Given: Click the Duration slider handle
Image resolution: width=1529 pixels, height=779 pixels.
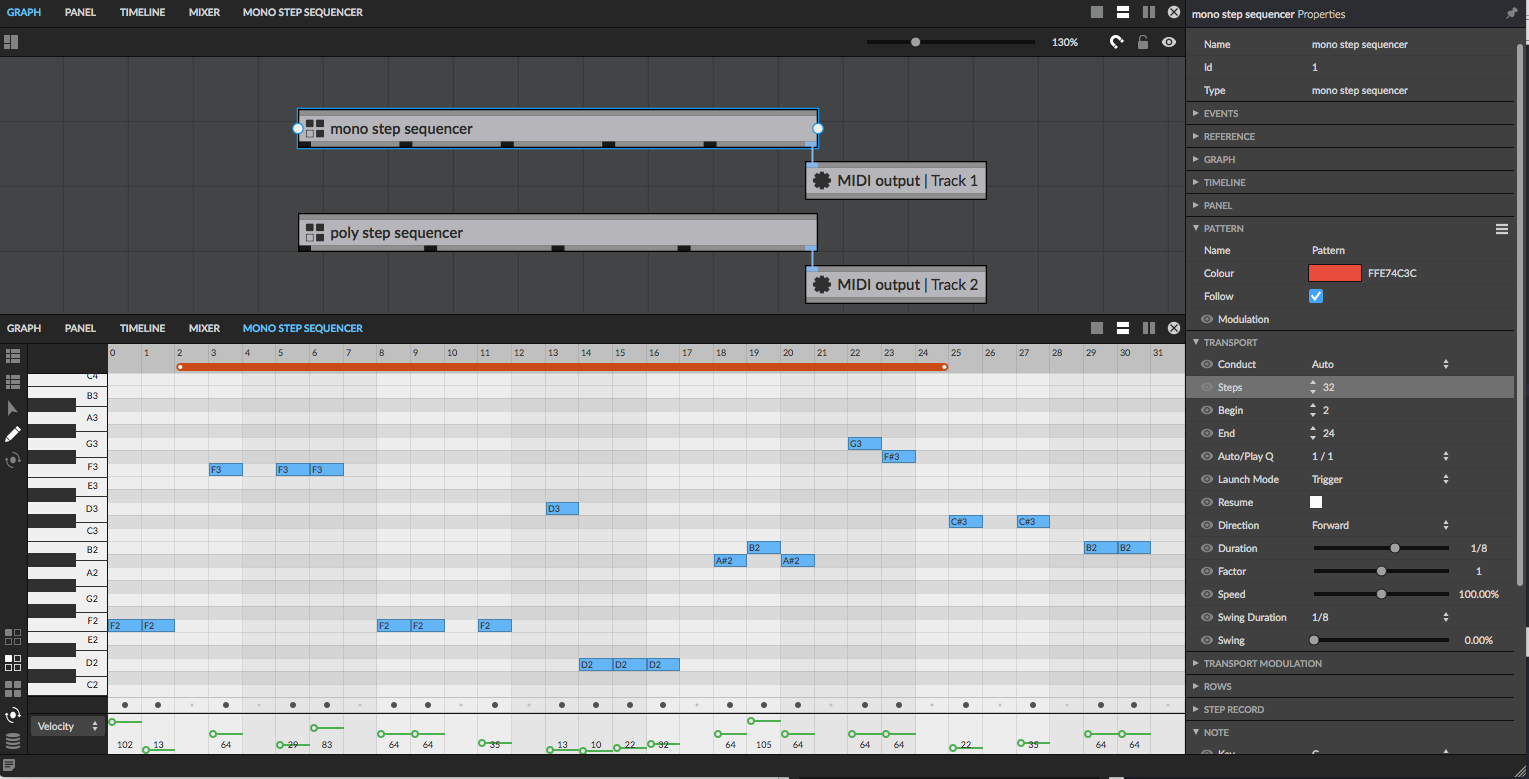Looking at the screenshot, I should [1395, 548].
